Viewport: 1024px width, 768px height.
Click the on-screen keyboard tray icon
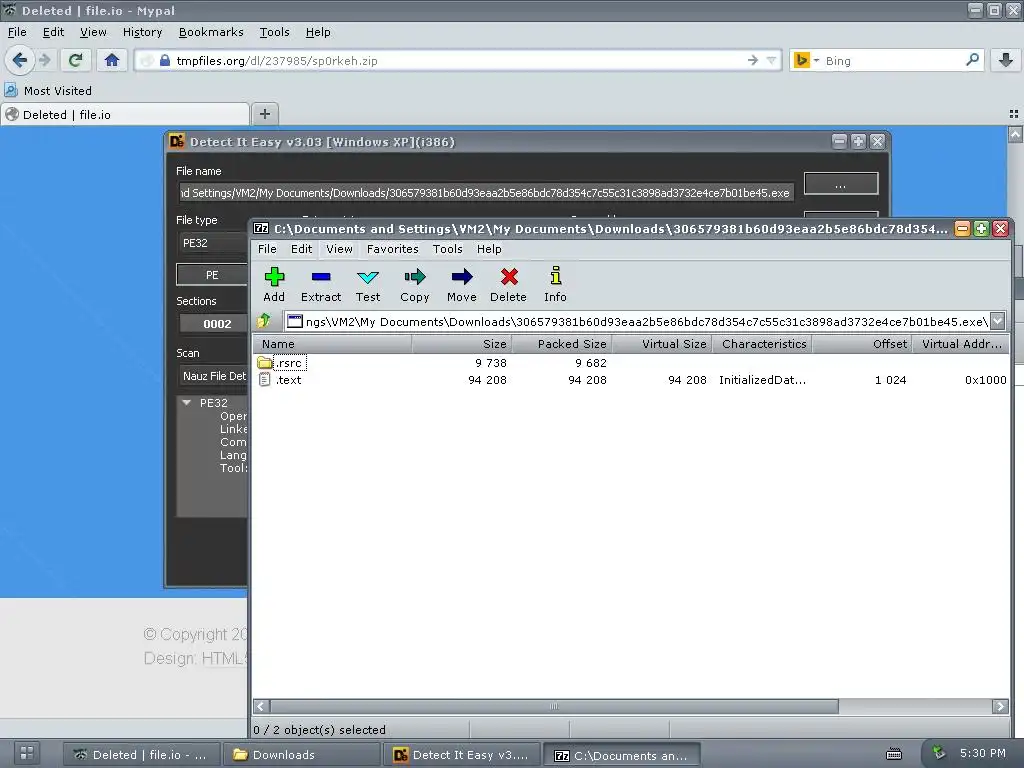tap(893, 754)
